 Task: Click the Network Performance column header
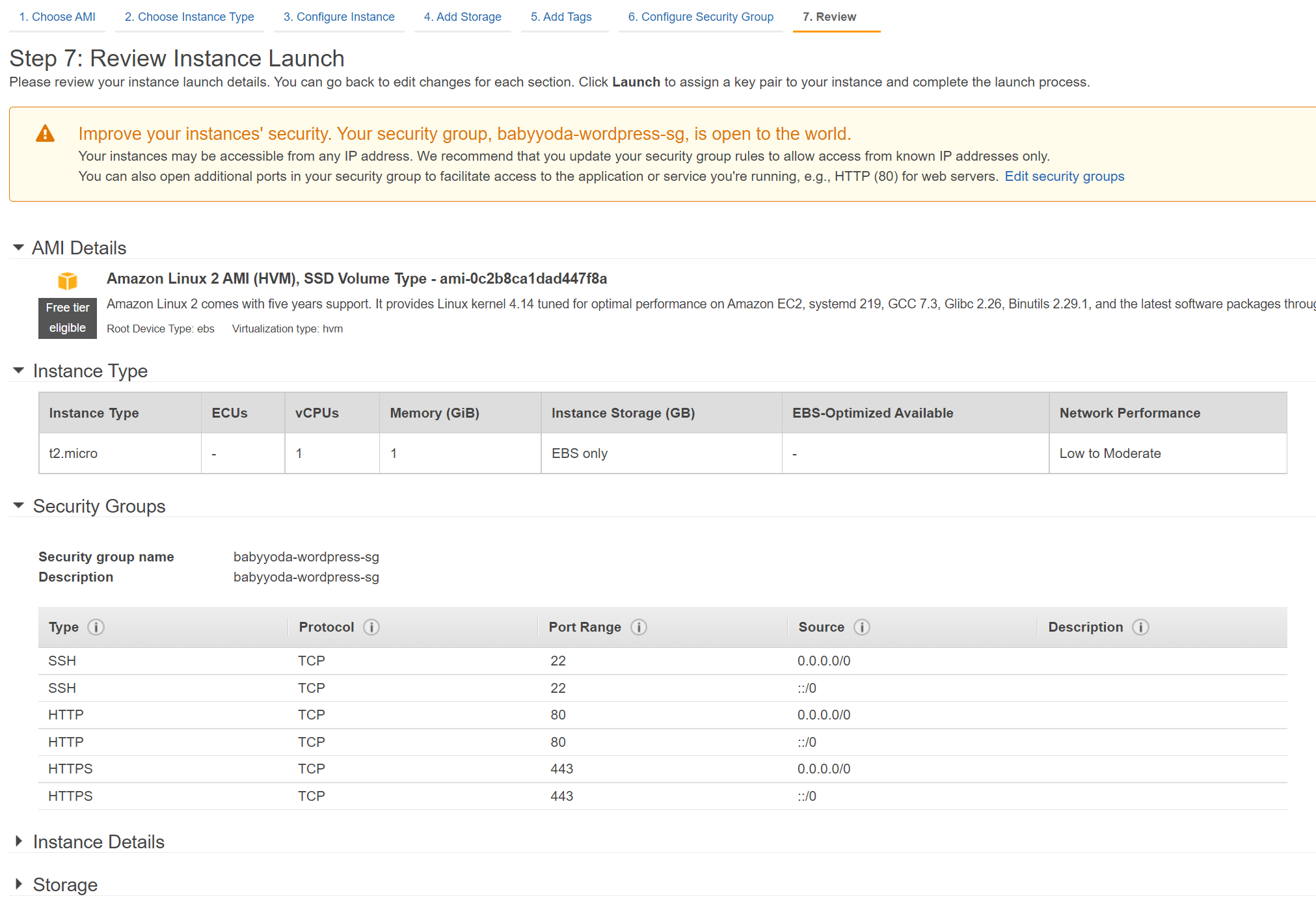[1168, 413]
